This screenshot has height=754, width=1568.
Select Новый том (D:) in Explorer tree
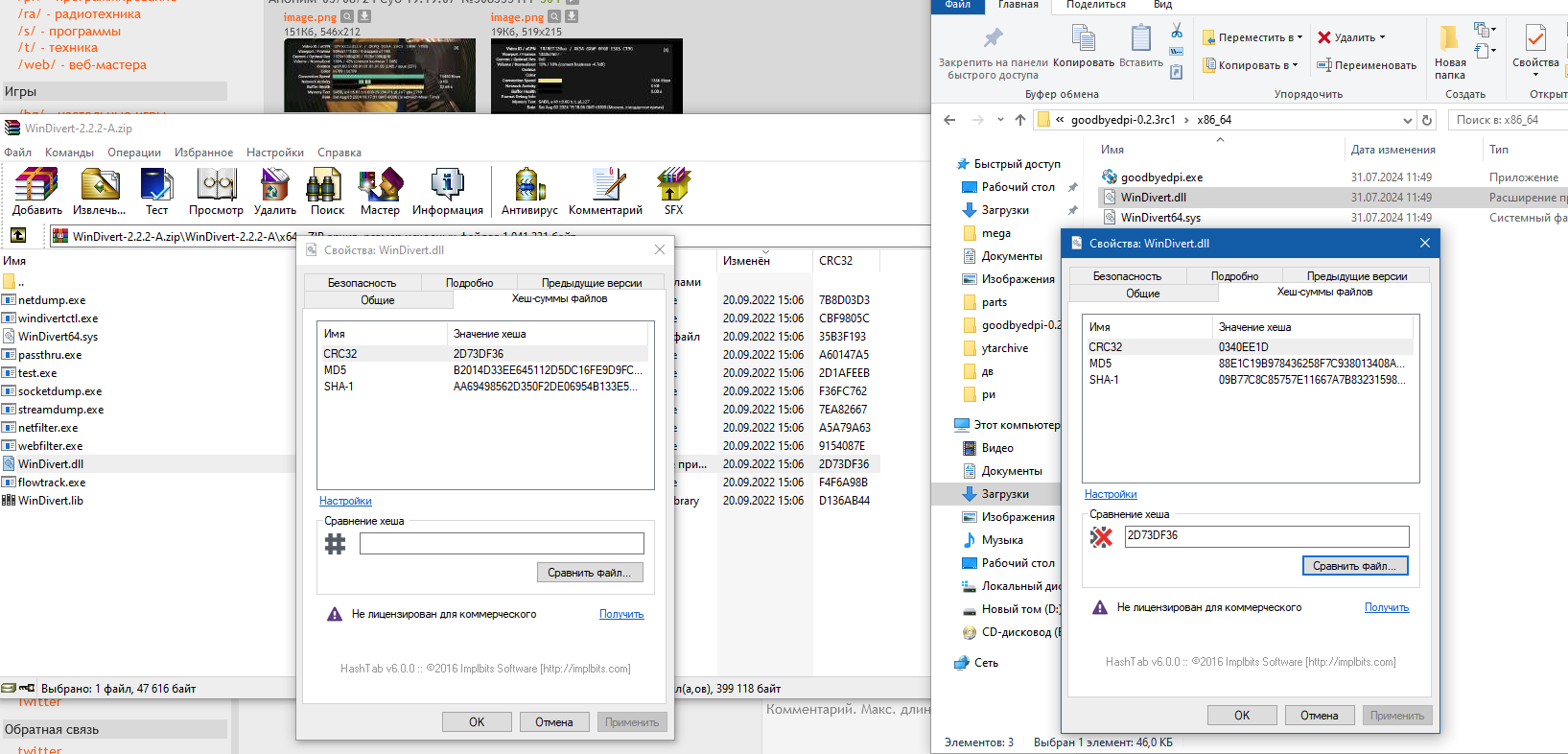1012,609
